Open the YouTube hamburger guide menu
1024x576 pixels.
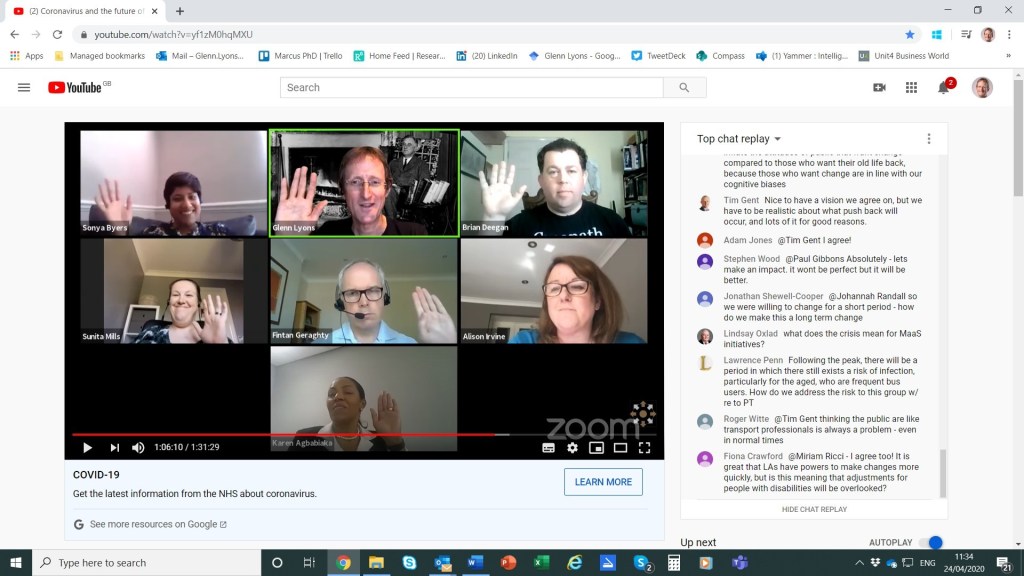coord(24,88)
